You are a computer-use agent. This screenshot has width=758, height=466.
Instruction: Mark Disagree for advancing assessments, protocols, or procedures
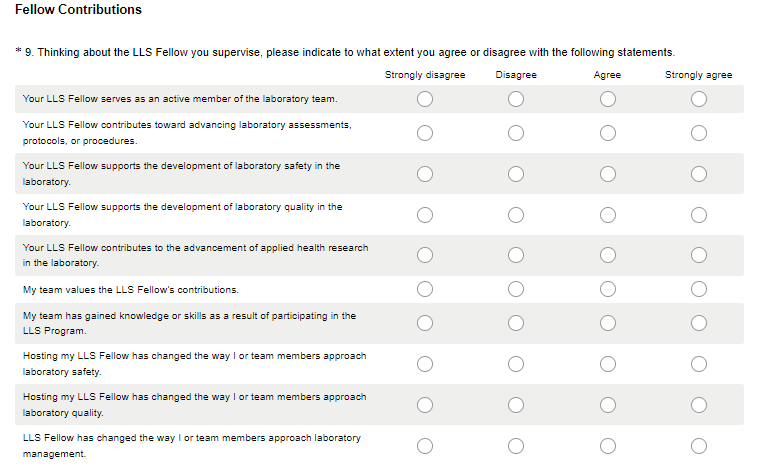coord(516,132)
